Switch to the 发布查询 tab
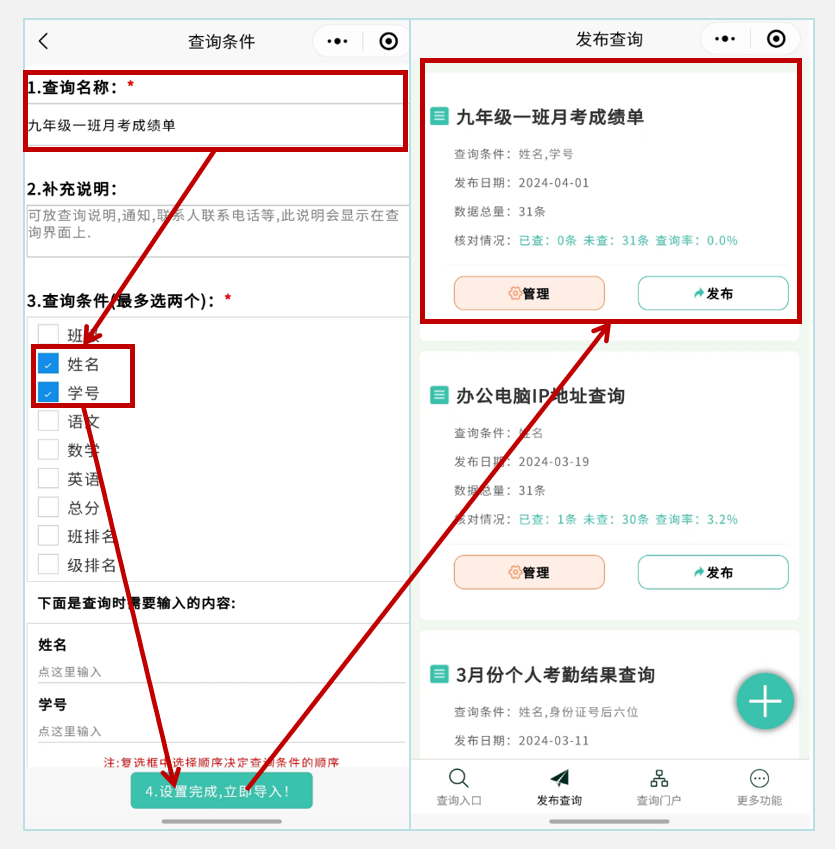The image size is (835, 849). pos(559,787)
